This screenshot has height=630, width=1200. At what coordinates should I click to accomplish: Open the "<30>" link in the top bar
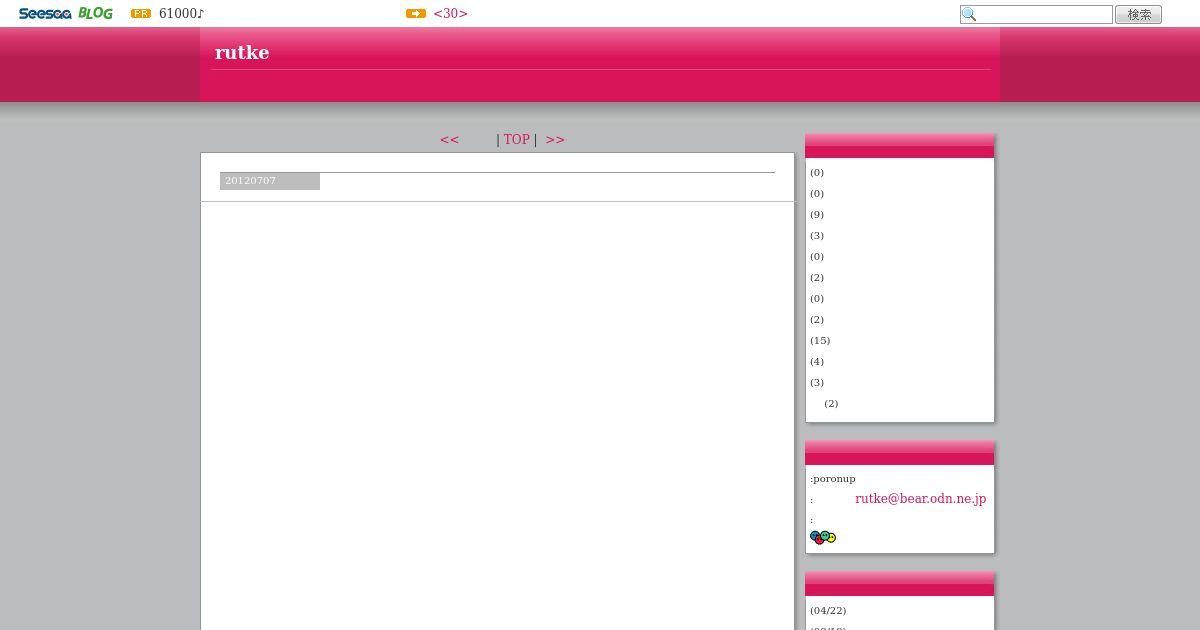[450, 14]
